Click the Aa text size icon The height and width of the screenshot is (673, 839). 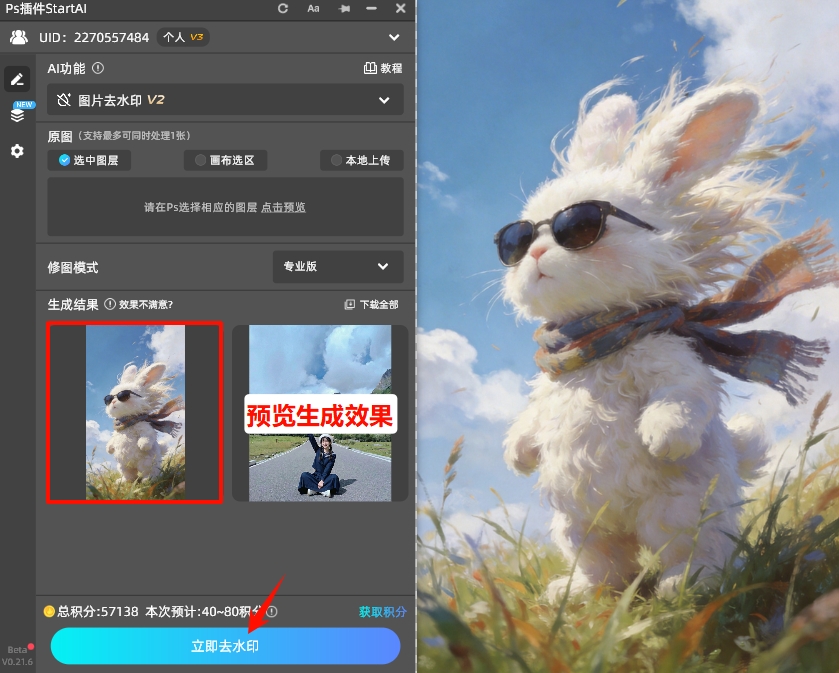[313, 9]
